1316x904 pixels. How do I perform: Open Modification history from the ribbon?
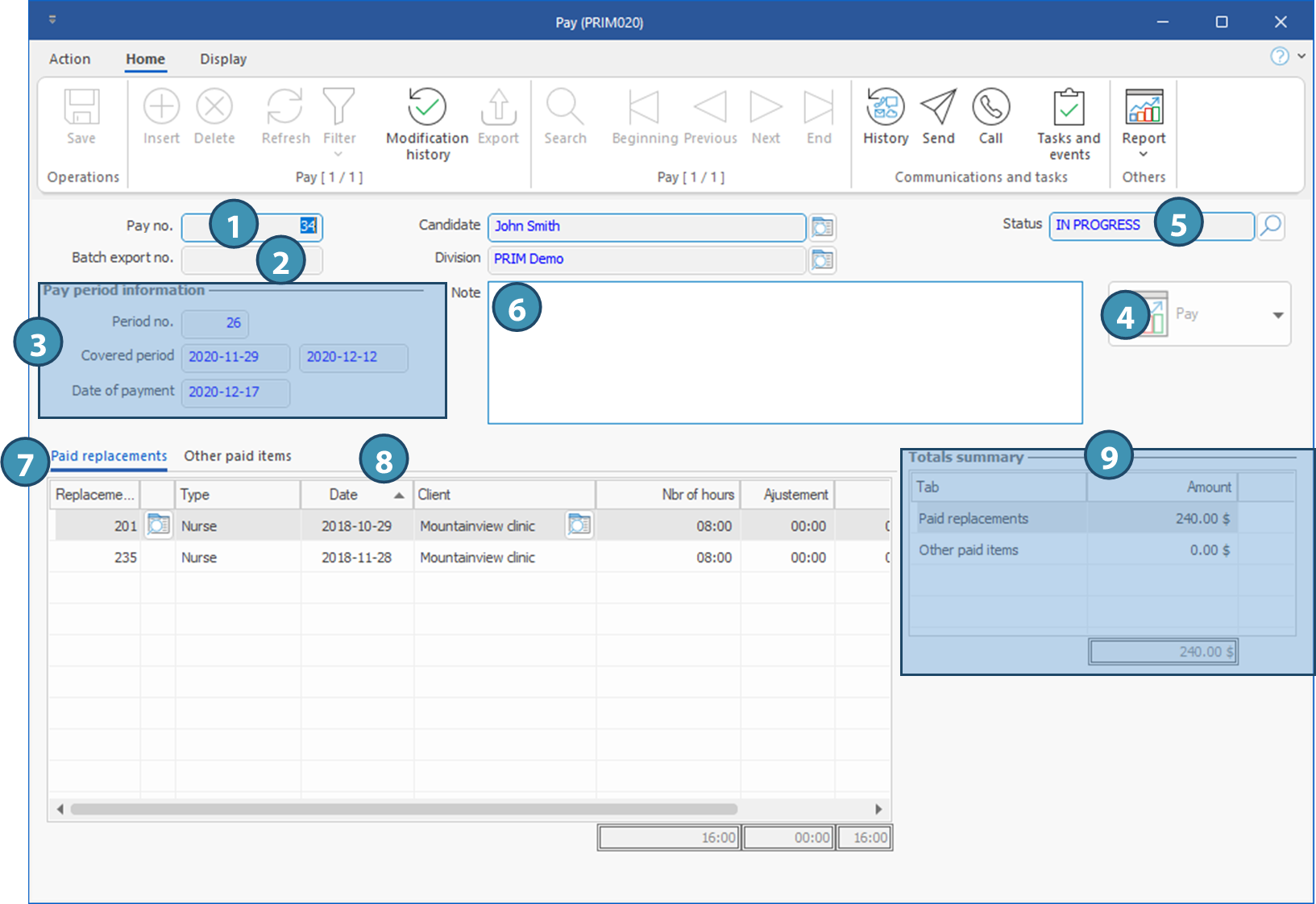click(x=426, y=108)
